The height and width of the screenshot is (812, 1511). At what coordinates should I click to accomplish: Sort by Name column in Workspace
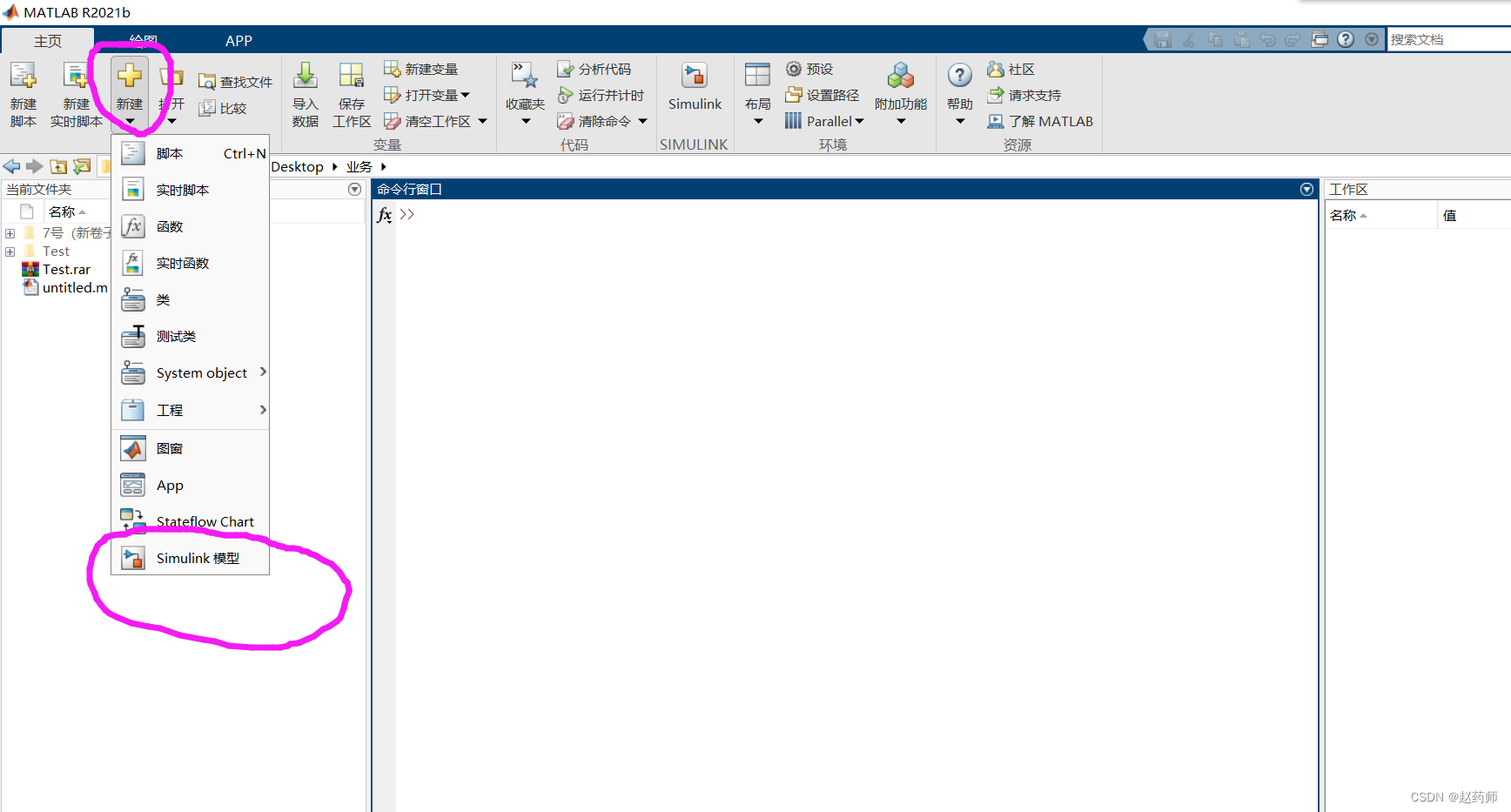click(x=1380, y=215)
